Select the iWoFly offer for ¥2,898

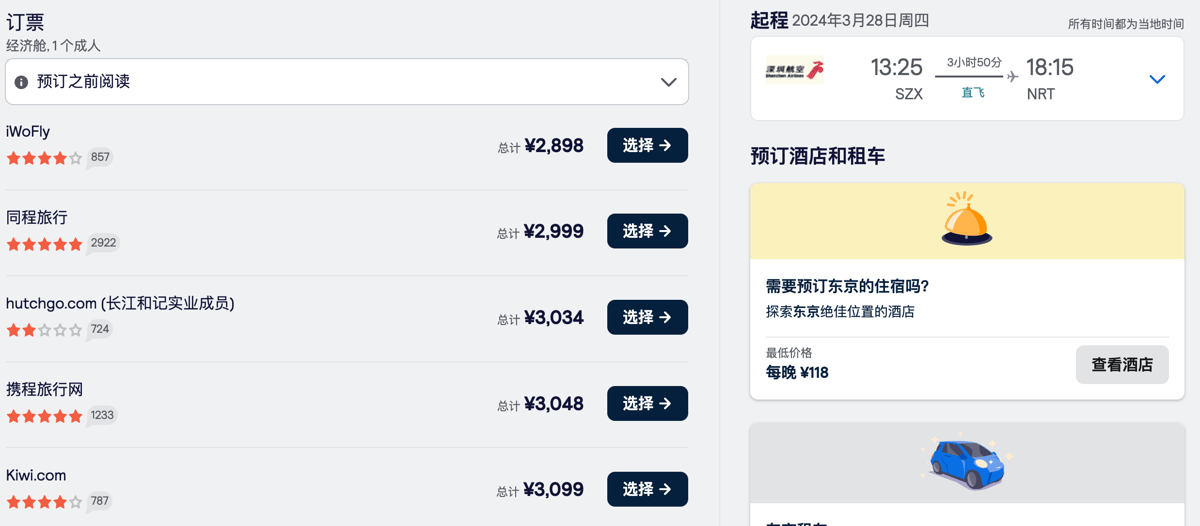pyautogui.click(x=647, y=145)
